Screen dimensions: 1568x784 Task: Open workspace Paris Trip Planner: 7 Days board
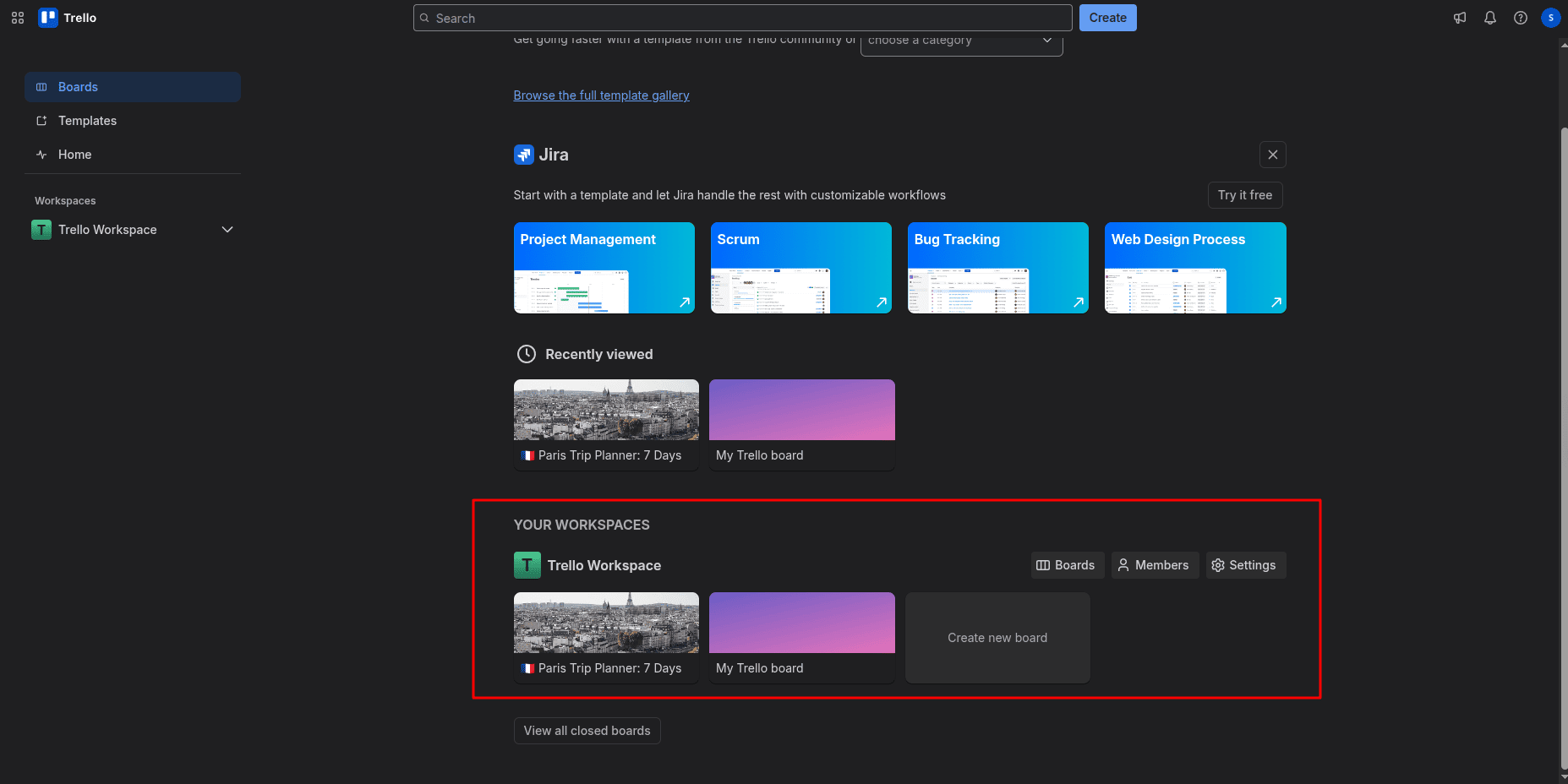pos(606,638)
